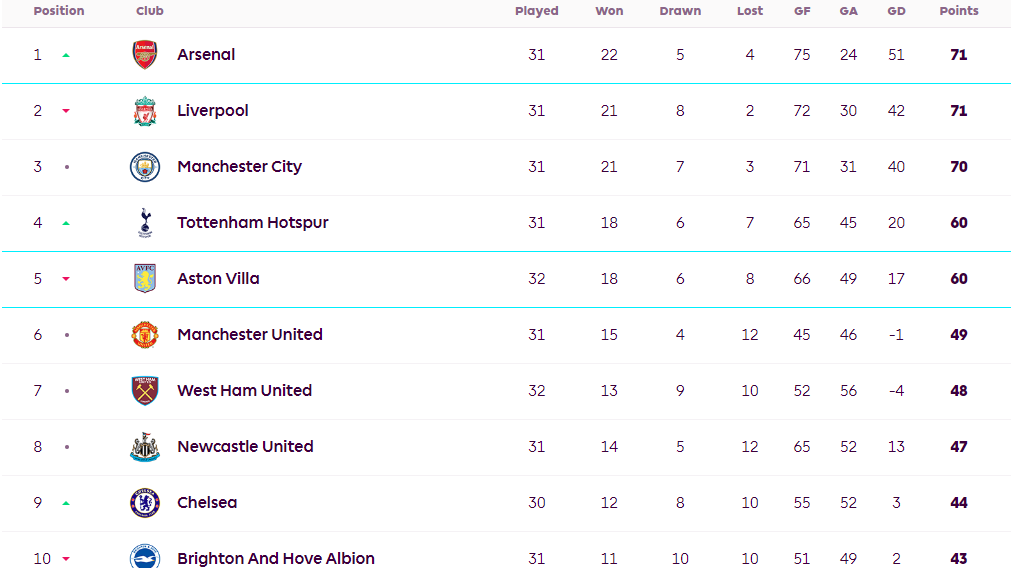The image size is (1011, 568).
Task: Click the Aston Villa crest icon
Action: pyautogui.click(x=145, y=279)
